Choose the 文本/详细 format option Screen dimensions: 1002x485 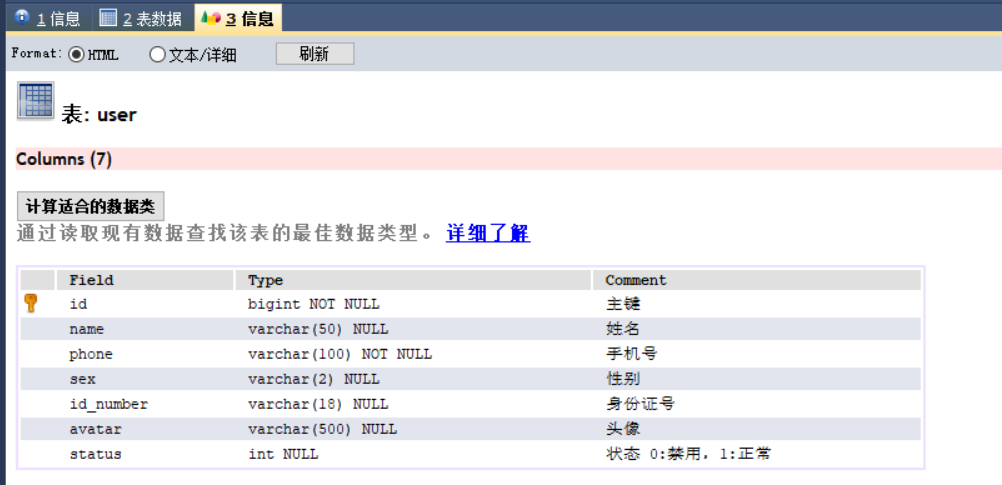(x=157, y=54)
